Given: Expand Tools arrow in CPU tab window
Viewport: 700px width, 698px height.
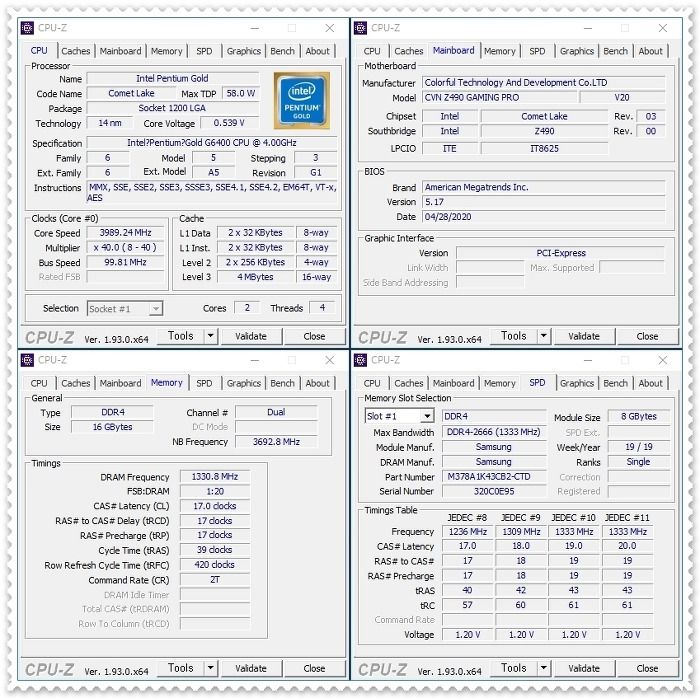Looking at the screenshot, I should click(210, 336).
